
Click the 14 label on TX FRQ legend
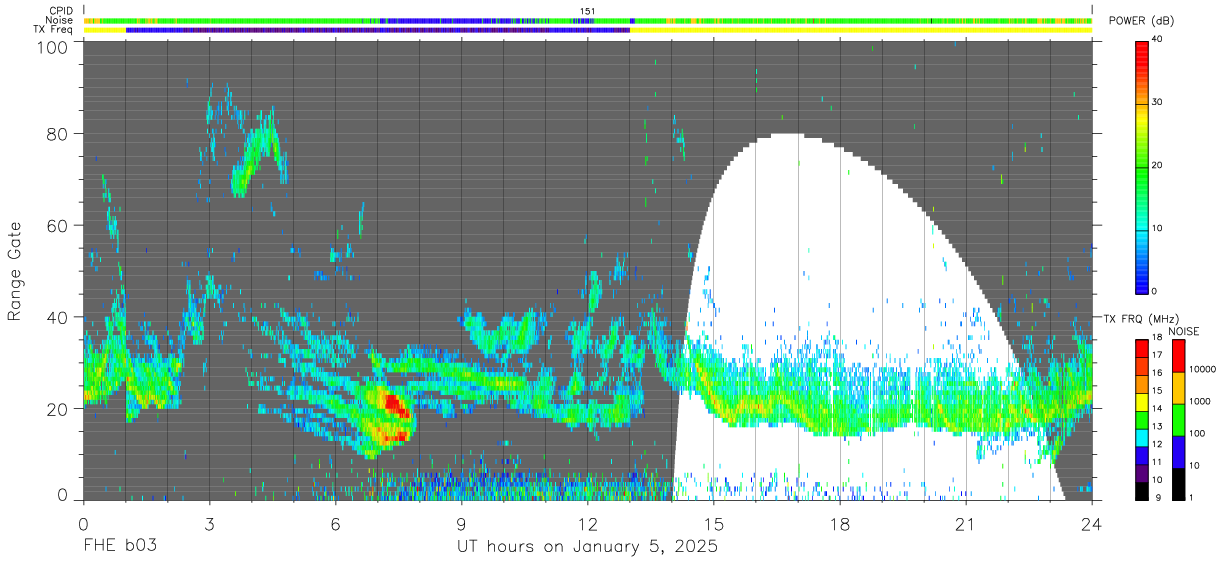1158,408
